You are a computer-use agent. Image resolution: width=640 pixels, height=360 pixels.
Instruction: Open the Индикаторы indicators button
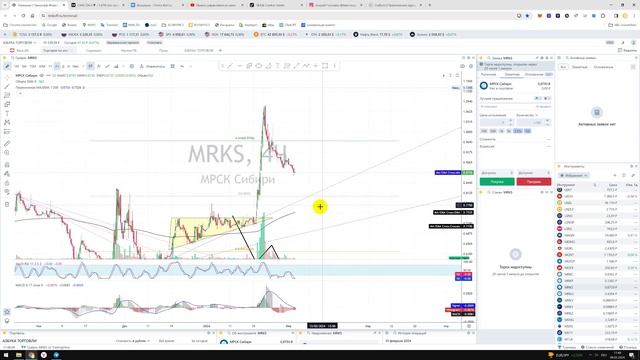pos(152,66)
